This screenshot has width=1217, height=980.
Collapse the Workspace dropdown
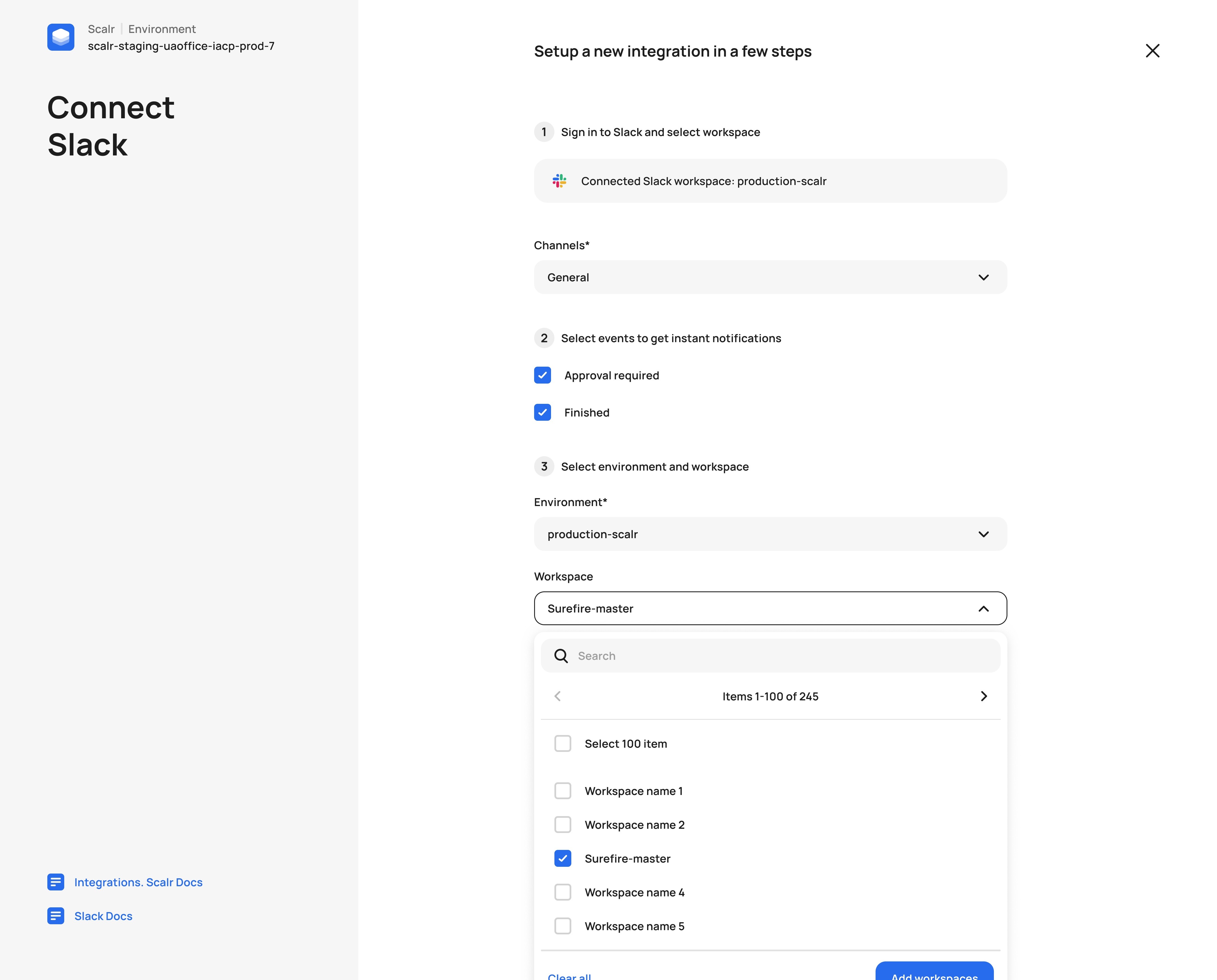pos(983,609)
